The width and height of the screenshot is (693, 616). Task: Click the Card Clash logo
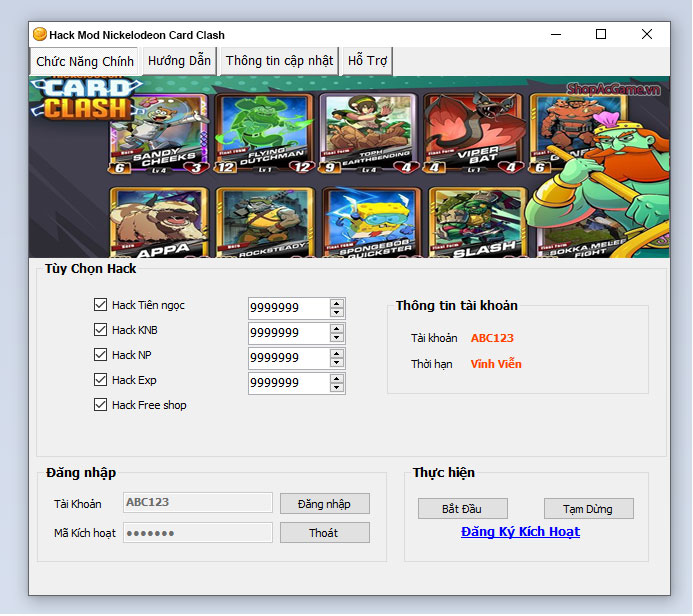[85, 98]
